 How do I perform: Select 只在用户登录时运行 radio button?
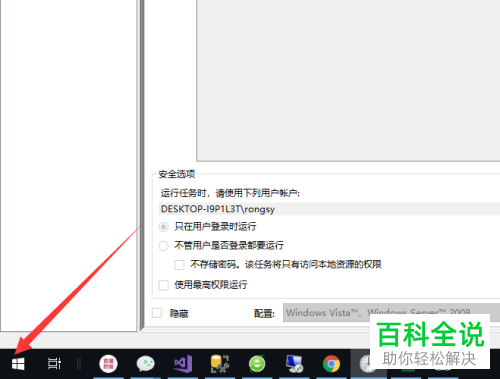pos(163,227)
